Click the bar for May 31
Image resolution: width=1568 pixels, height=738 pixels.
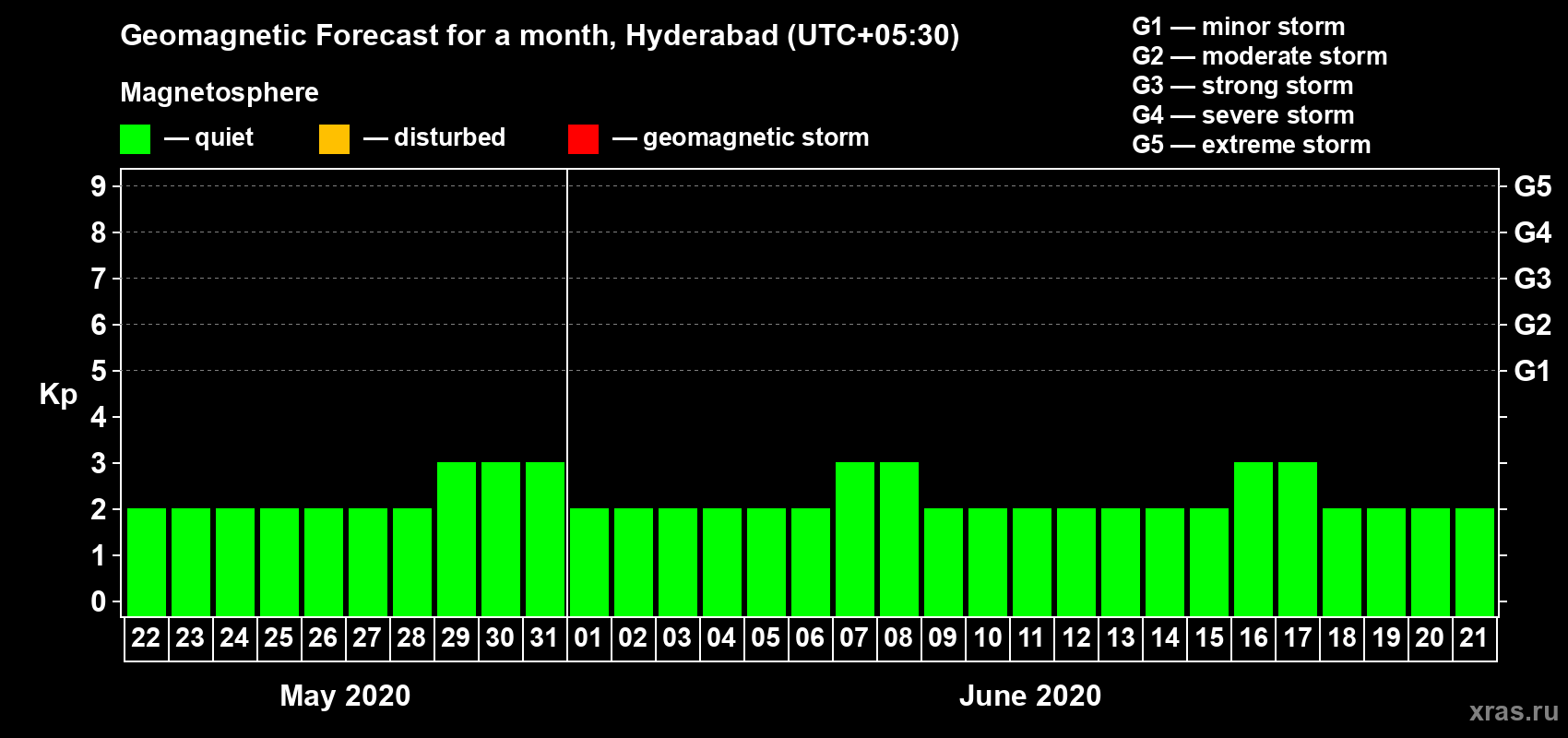[545, 540]
